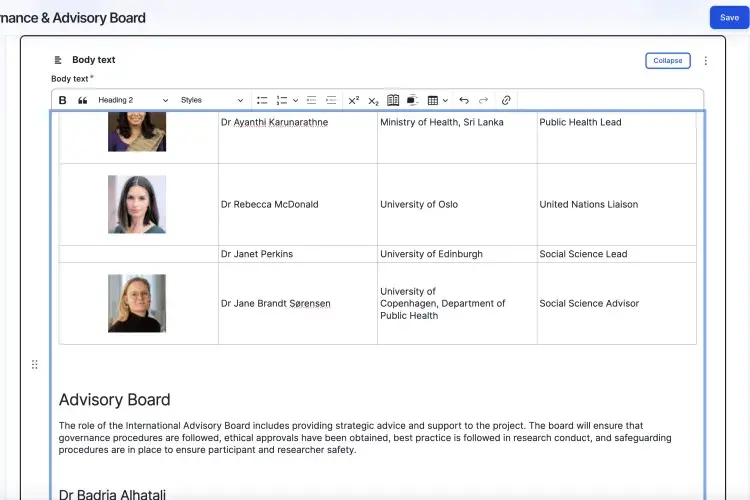Open the Styles dropdown
The image size is (750, 500).
tap(211, 100)
